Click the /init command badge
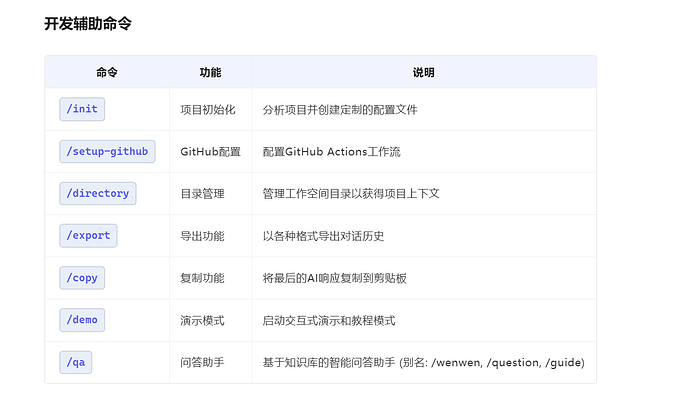 [82, 109]
